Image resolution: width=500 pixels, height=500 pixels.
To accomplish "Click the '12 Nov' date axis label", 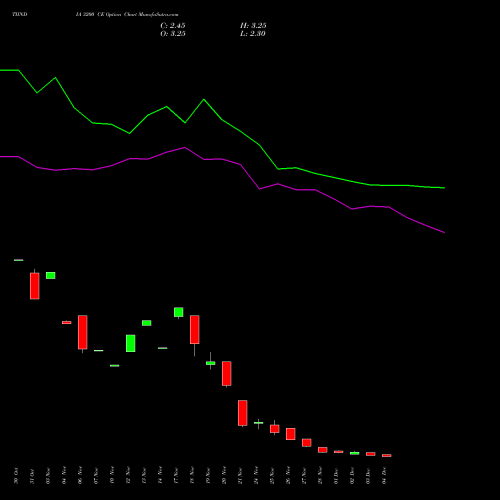I will pyautogui.click(x=128, y=476).
